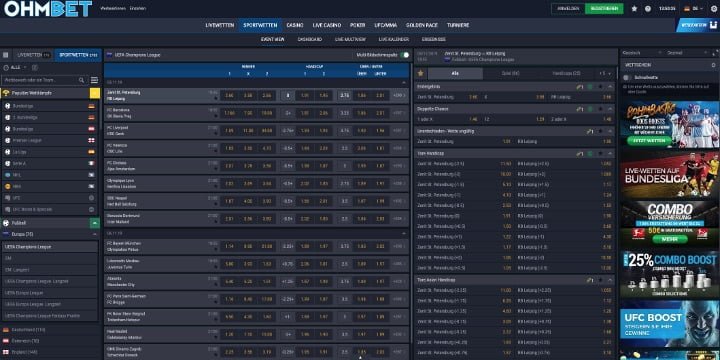Open the TURNIERE main menu
The image size is (720, 360).
pyautogui.click(x=458, y=25)
